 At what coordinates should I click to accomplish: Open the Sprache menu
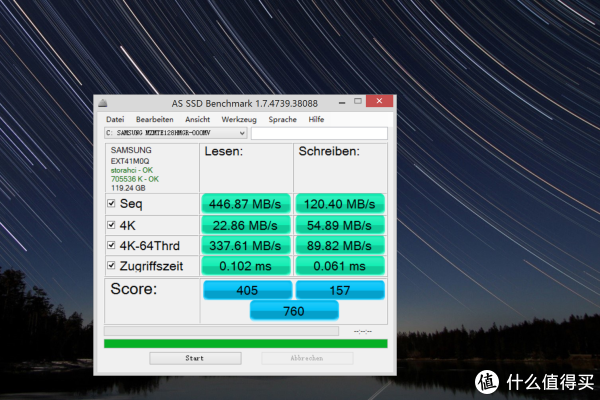tap(282, 119)
